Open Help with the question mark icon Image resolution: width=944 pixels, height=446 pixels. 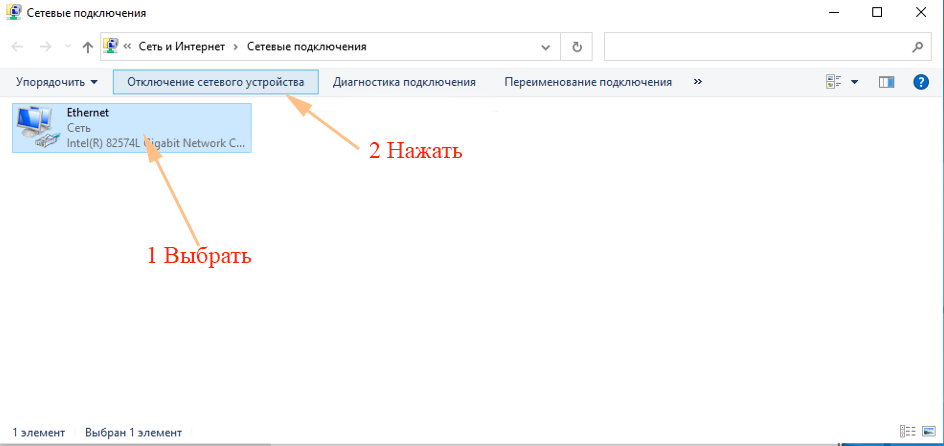tap(921, 82)
